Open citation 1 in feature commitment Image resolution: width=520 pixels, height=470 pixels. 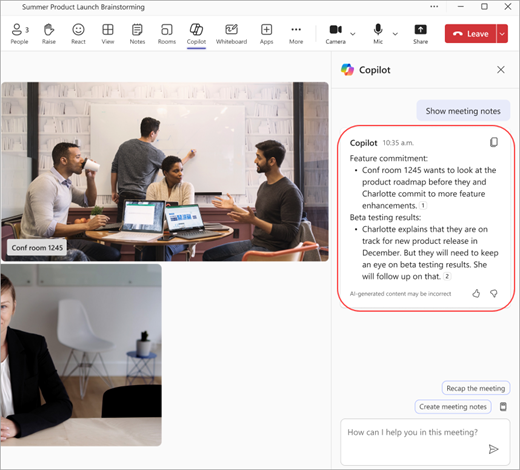click(x=423, y=206)
